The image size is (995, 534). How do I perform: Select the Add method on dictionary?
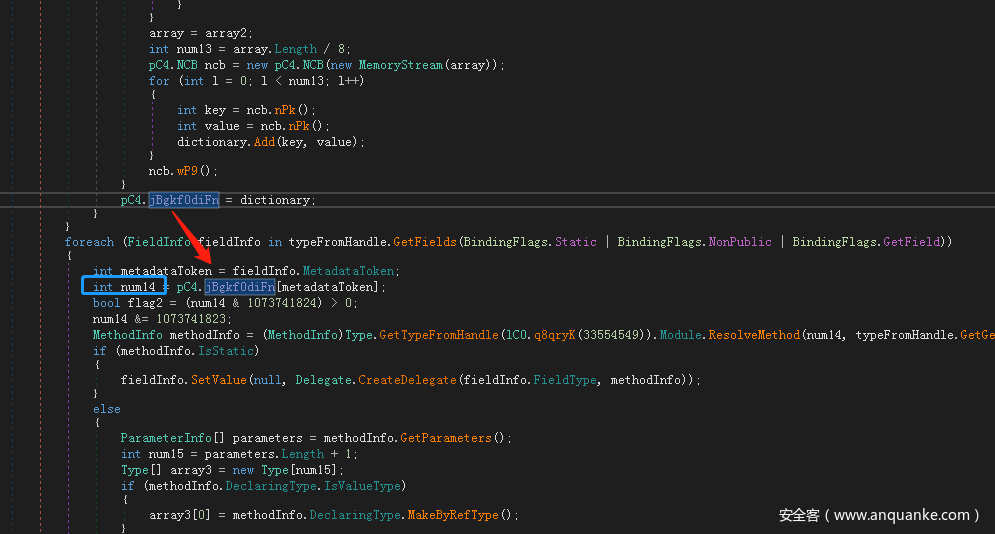click(x=266, y=141)
